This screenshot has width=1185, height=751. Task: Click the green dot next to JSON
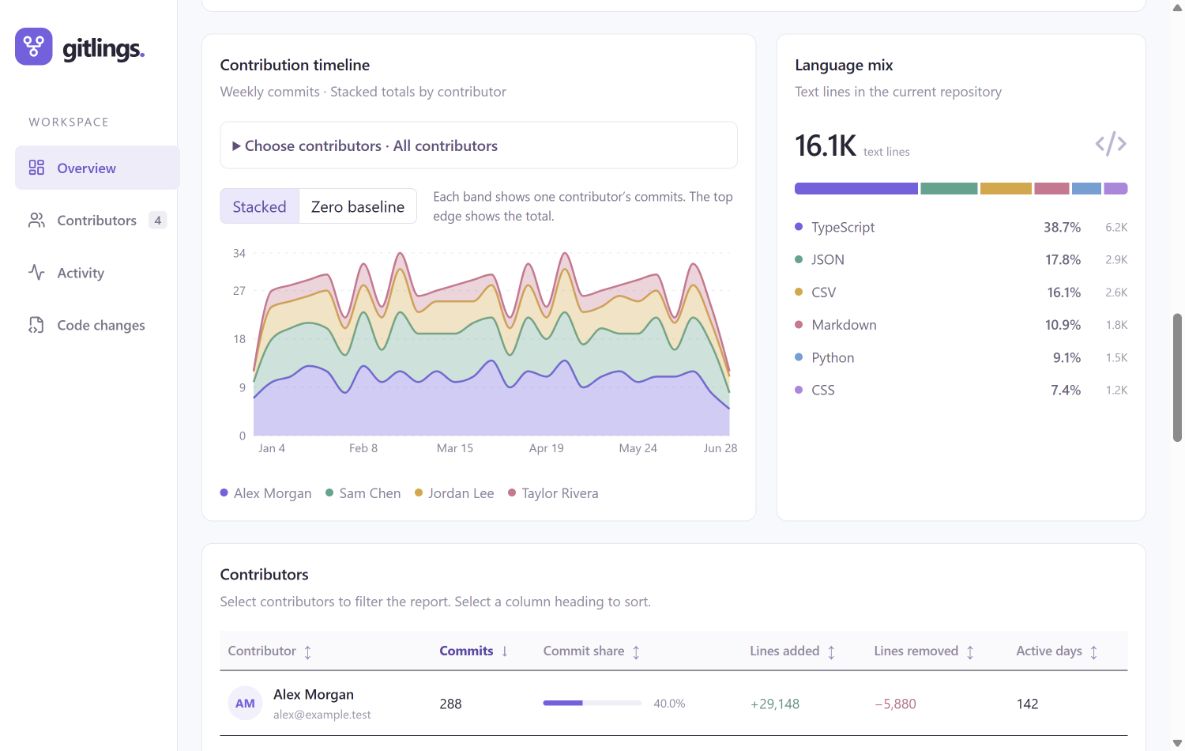799,259
